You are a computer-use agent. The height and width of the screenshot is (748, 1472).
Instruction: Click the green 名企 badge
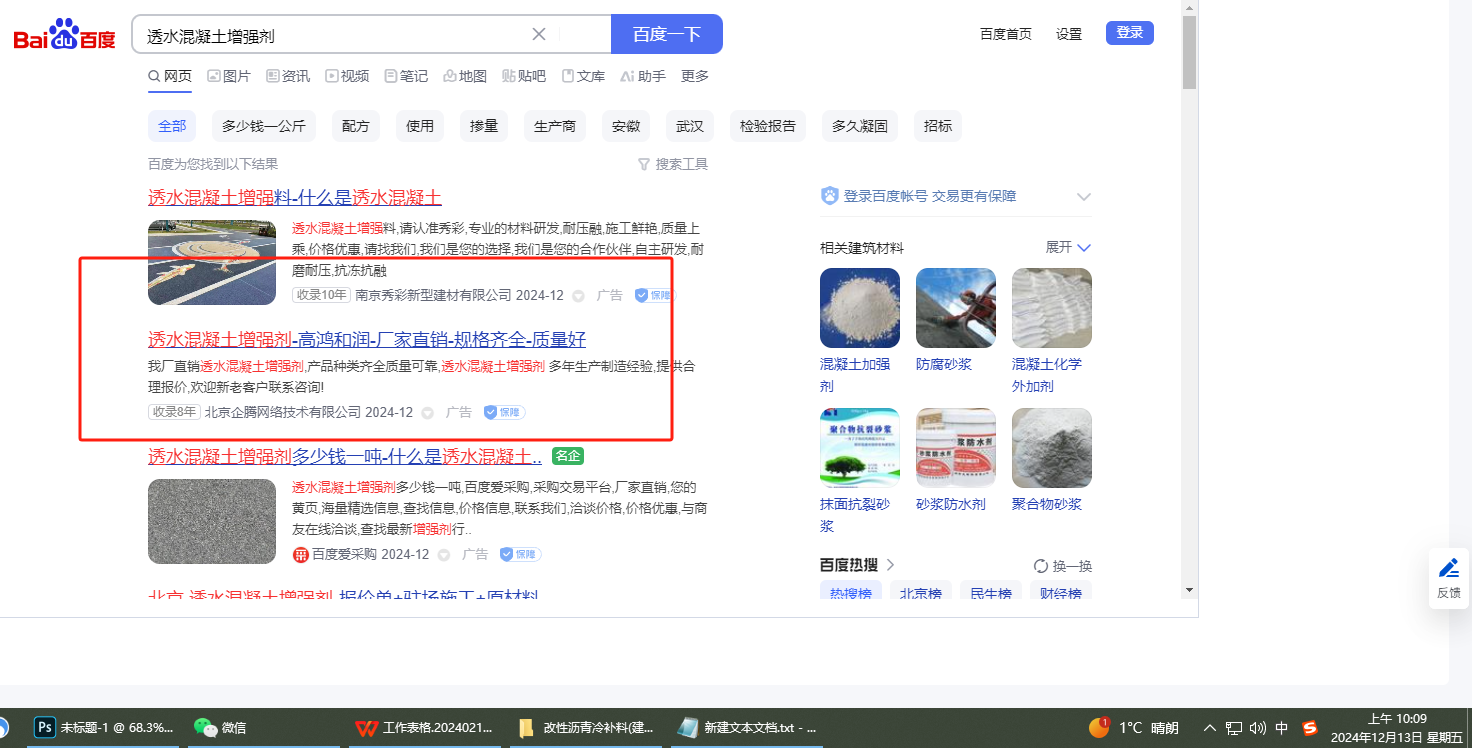tap(567, 456)
